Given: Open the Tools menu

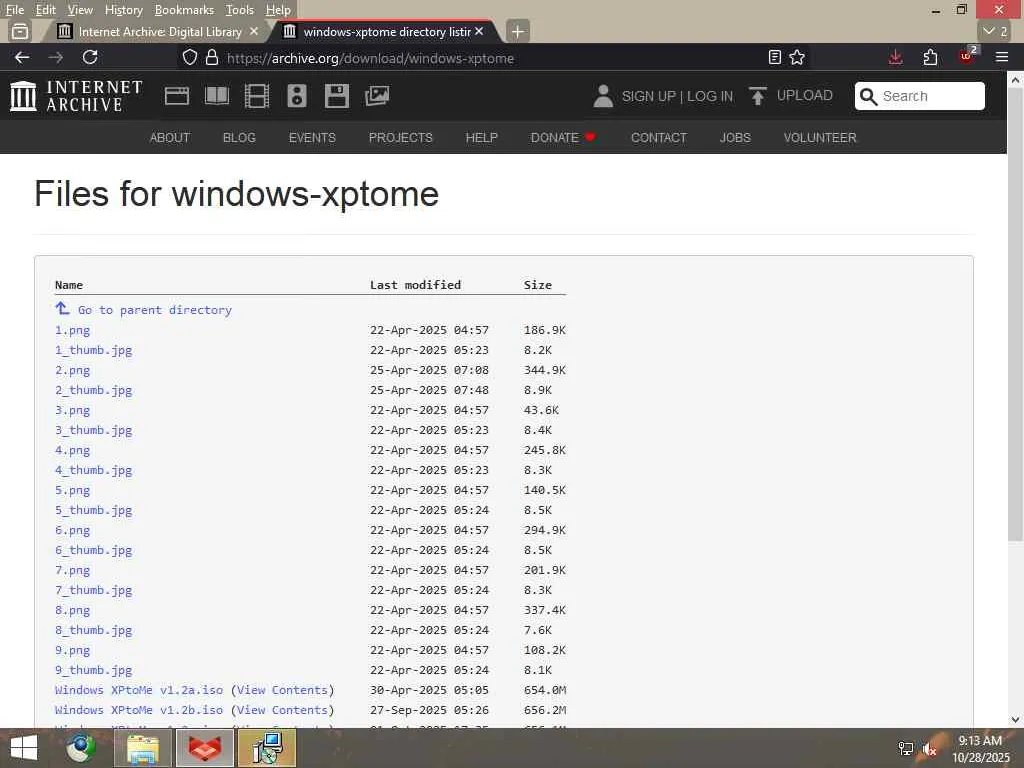Looking at the screenshot, I should tap(240, 10).
